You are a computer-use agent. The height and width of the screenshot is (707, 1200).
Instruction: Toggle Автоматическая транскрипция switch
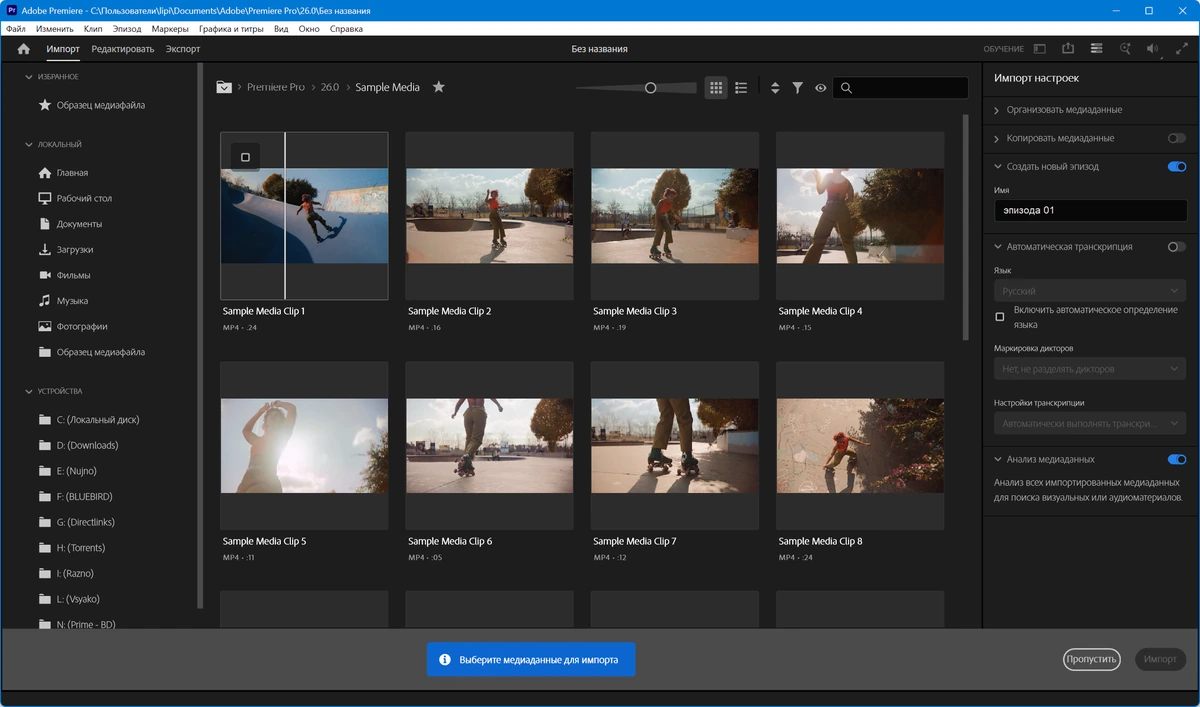coord(1176,247)
